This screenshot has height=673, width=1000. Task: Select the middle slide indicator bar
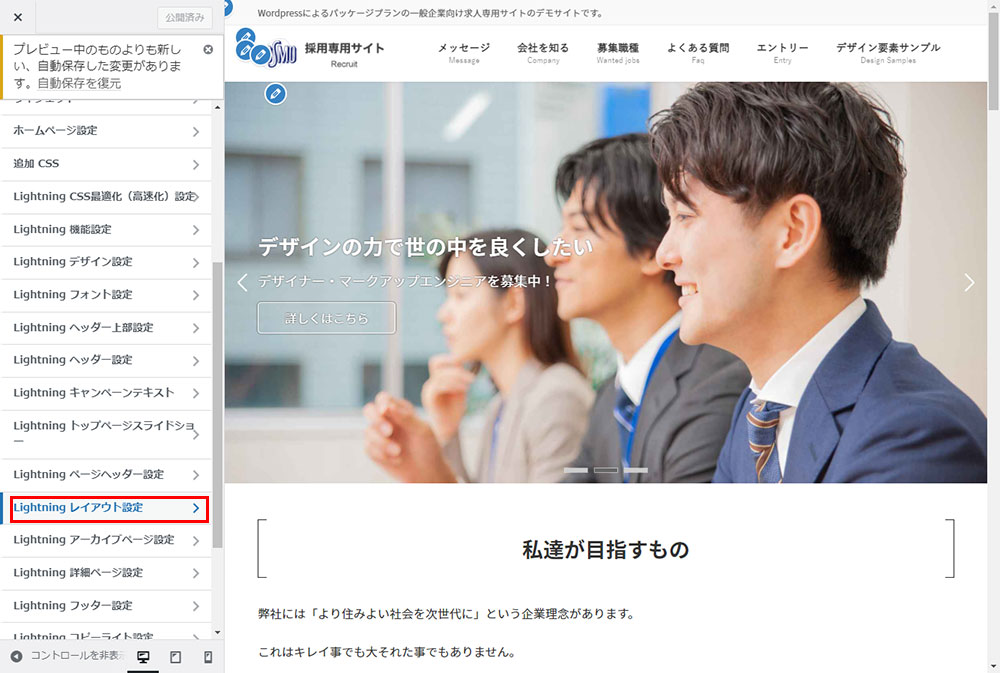(606, 469)
